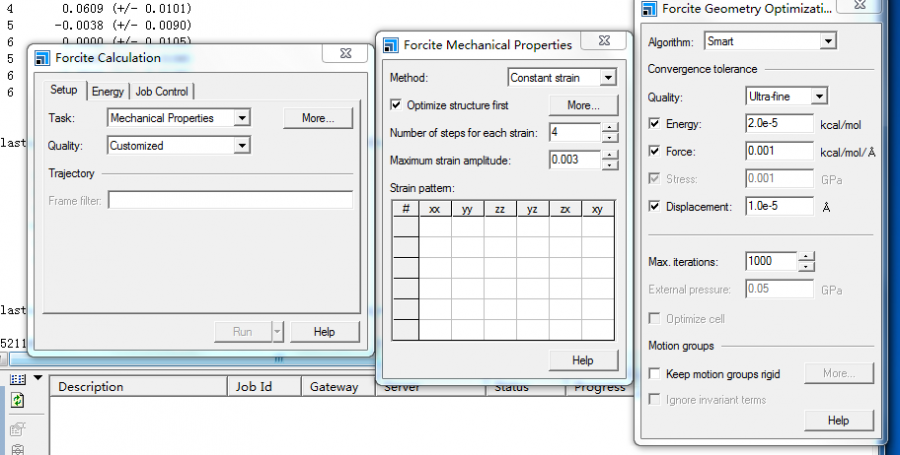Screen dimensions: 900x455
Task: Click the yy strain pattern column header
Action: pyautogui.click(x=467, y=209)
